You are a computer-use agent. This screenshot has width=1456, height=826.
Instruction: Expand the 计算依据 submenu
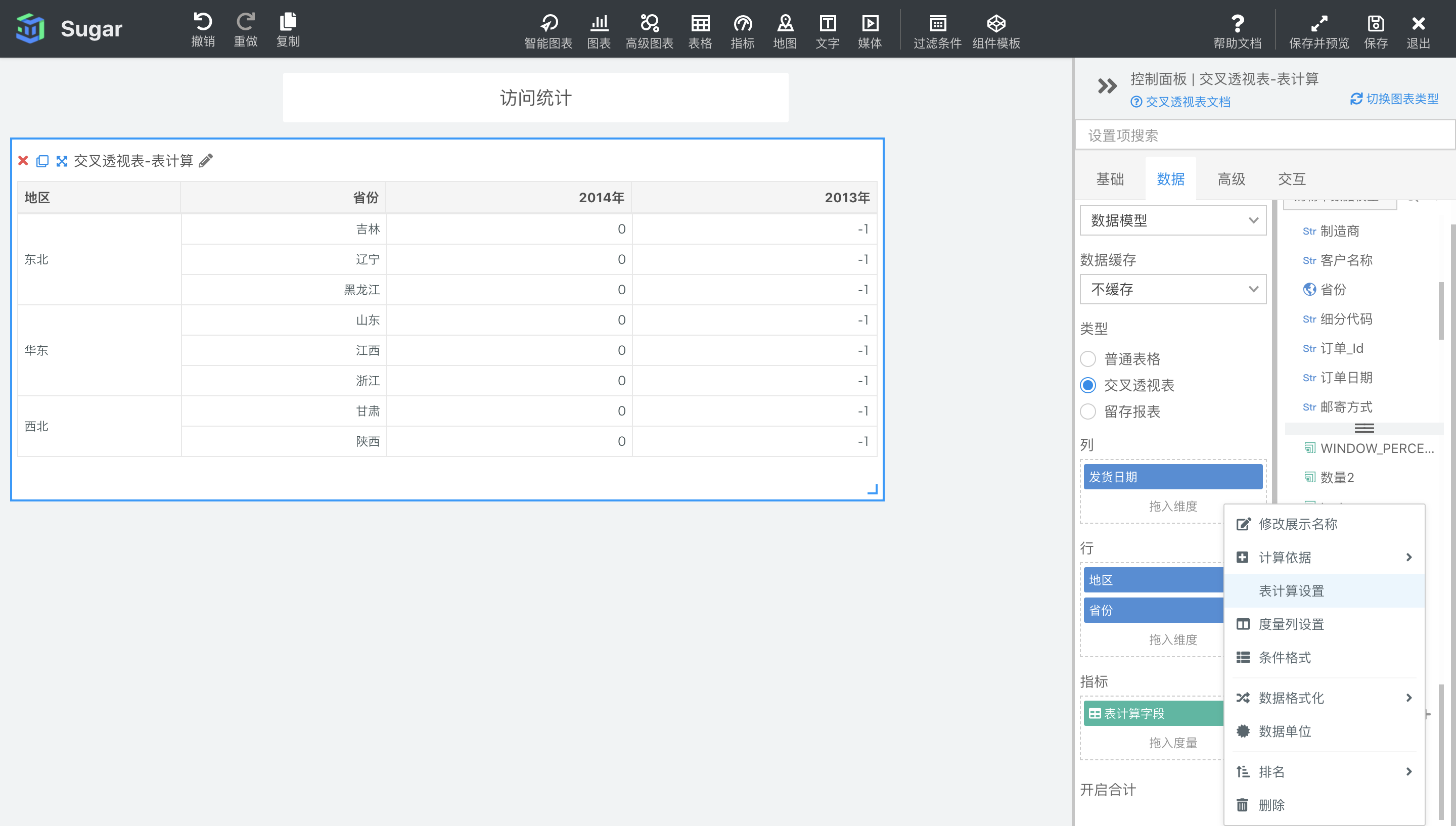[x=1325, y=557]
